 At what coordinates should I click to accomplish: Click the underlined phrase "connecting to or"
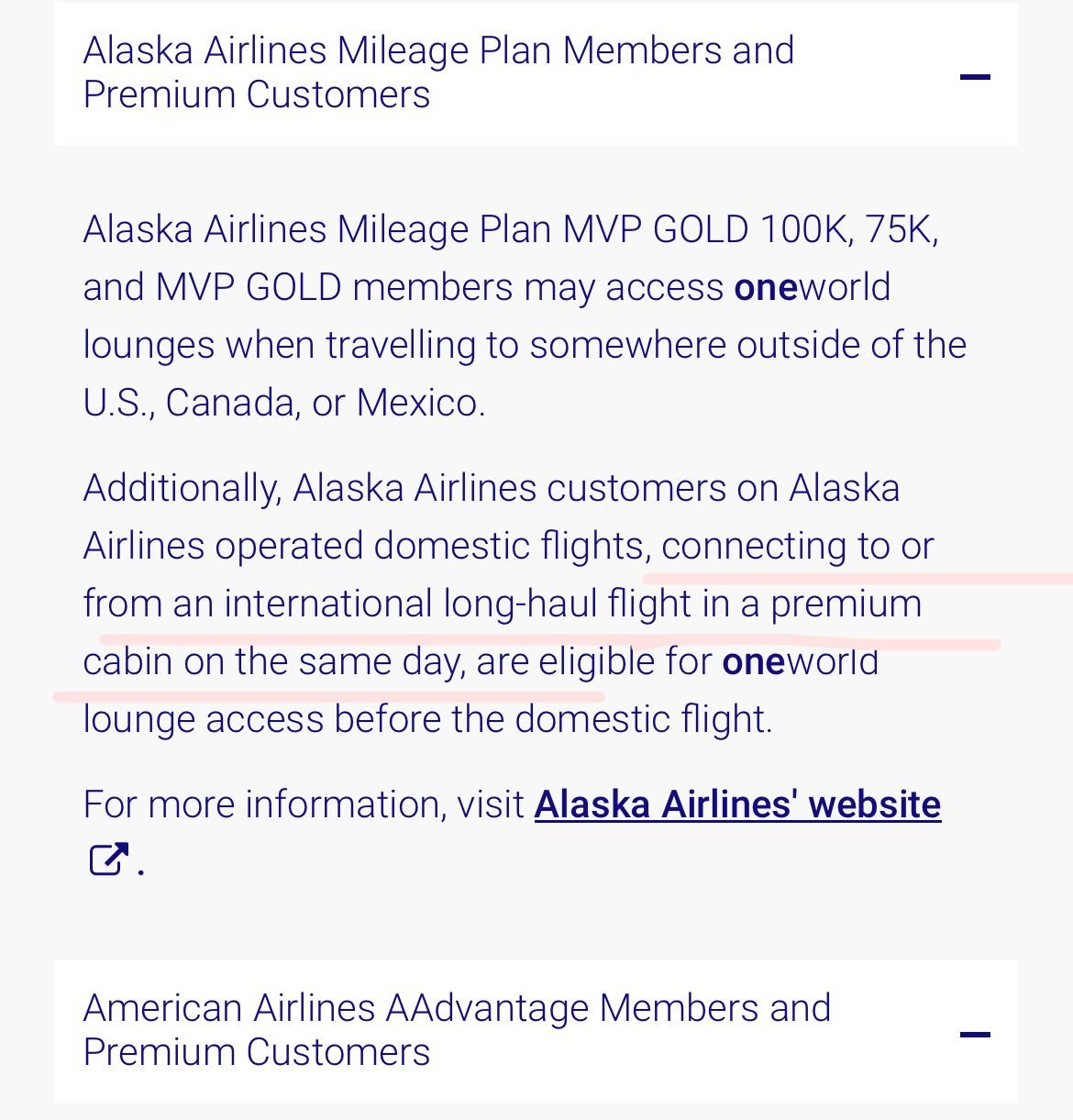tap(796, 547)
